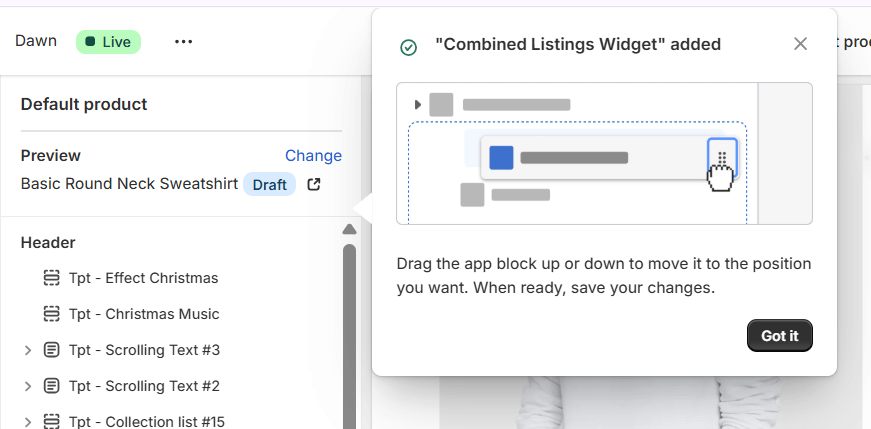Dismiss the Combined Listings Widget popover
This screenshot has width=871, height=429.
click(800, 44)
